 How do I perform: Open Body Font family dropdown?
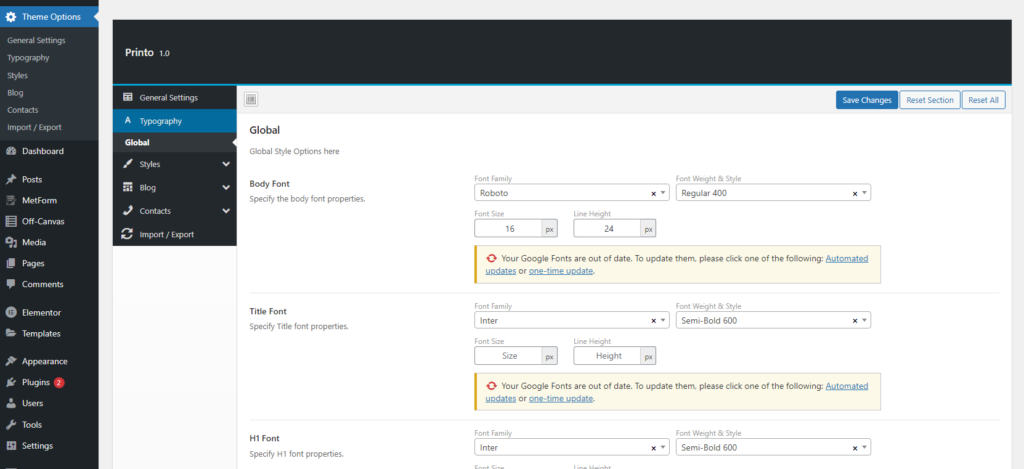pyautogui.click(x=664, y=193)
